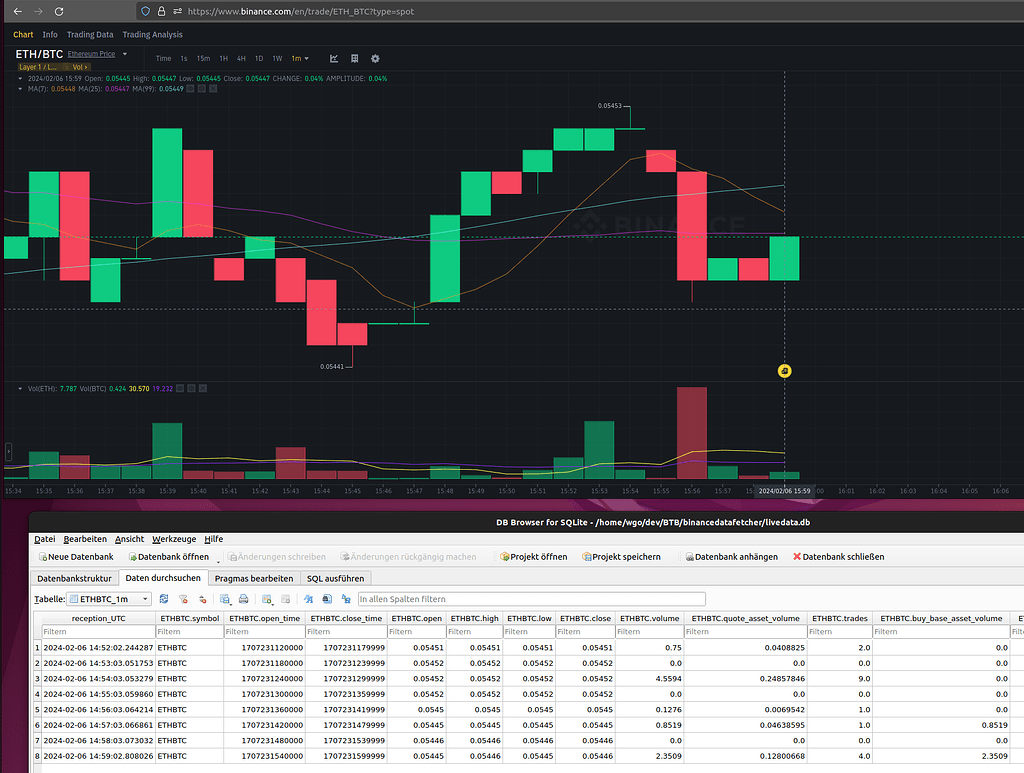This screenshot has width=1024, height=773.
Task: Open the Tabelle ETHBTC_1m combo box
Action: pos(109,599)
